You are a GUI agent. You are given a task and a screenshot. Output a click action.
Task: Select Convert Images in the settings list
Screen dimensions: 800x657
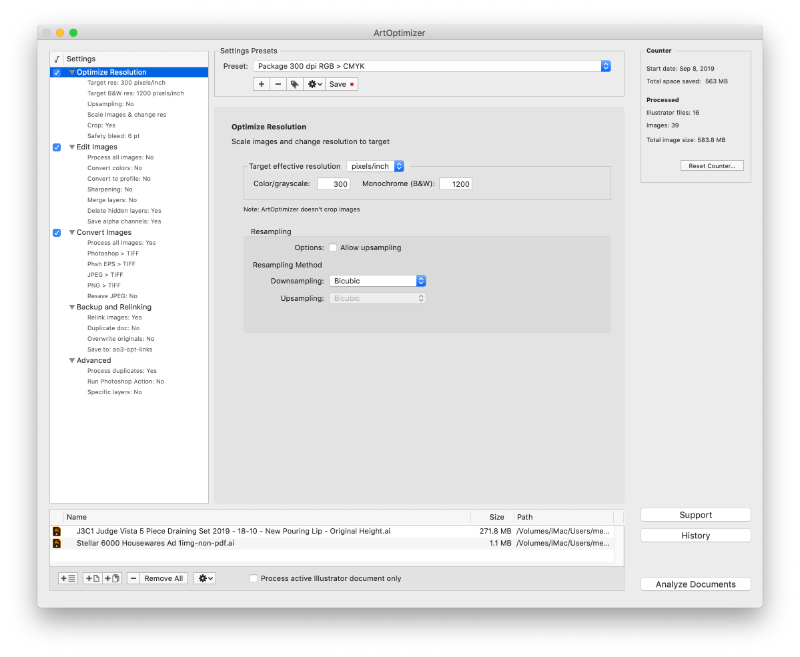pos(104,232)
